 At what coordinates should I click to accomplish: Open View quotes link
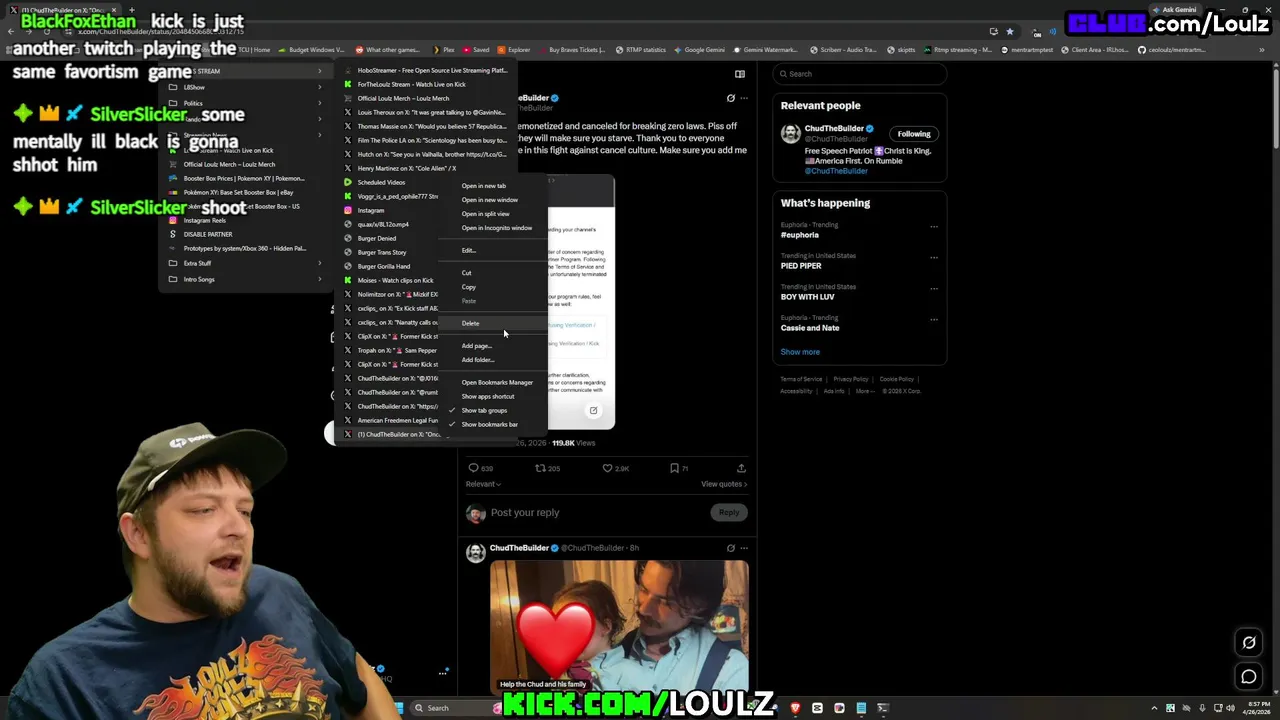[723, 484]
